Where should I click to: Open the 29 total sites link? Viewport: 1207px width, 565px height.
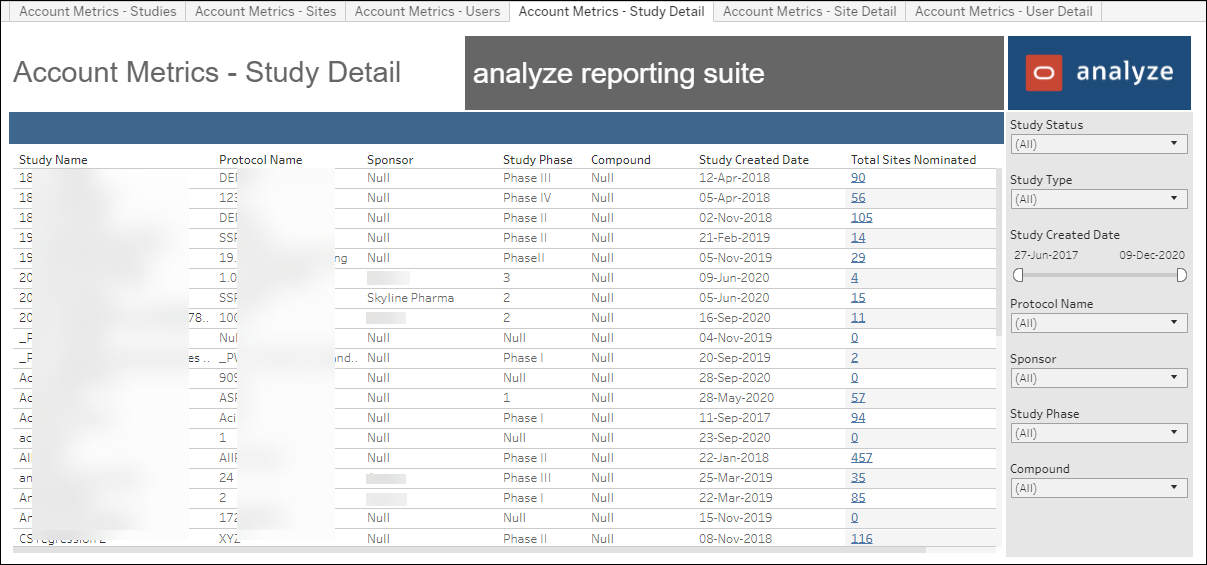[x=858, y=258]
